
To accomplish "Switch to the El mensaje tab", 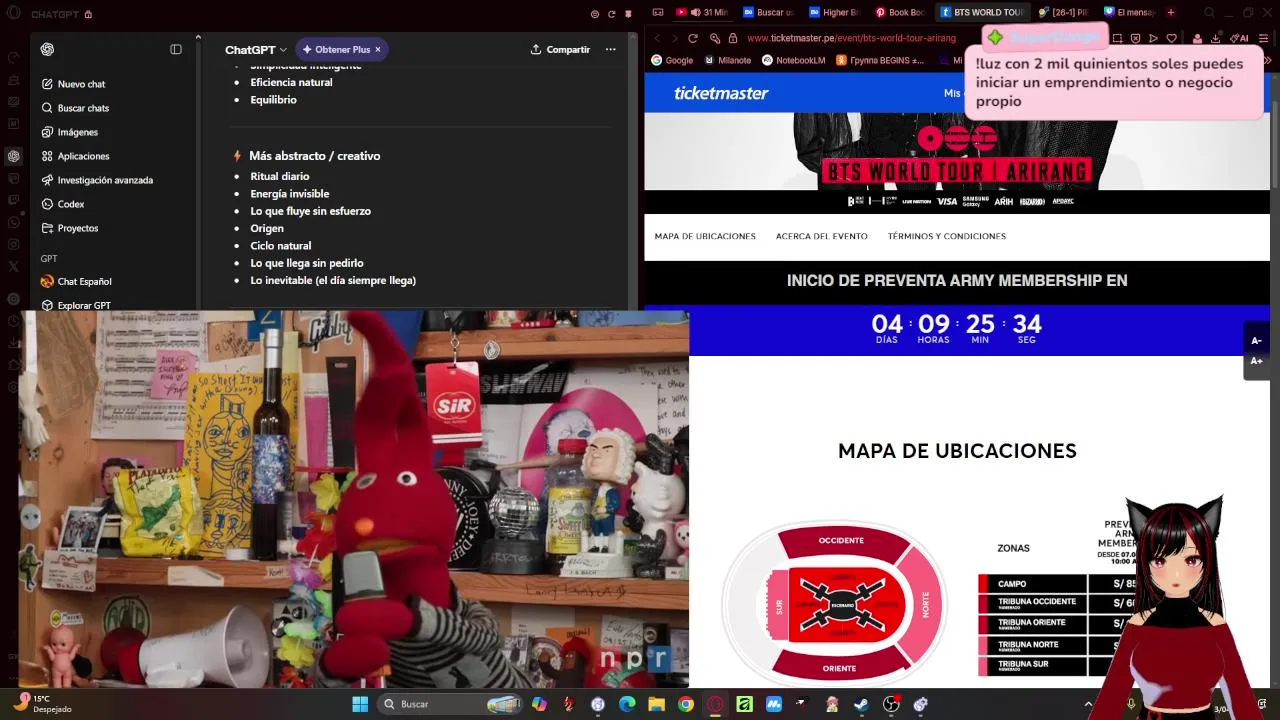I will 1129,12.
